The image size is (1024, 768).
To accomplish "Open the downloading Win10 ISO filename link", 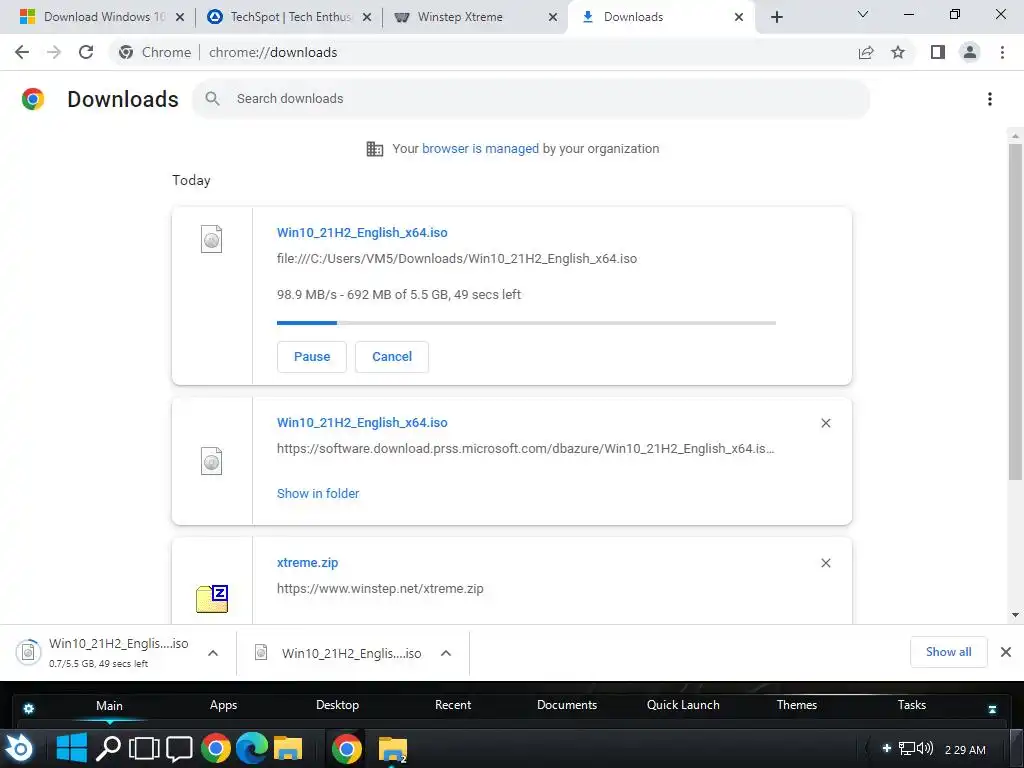I will pos(362,232).
